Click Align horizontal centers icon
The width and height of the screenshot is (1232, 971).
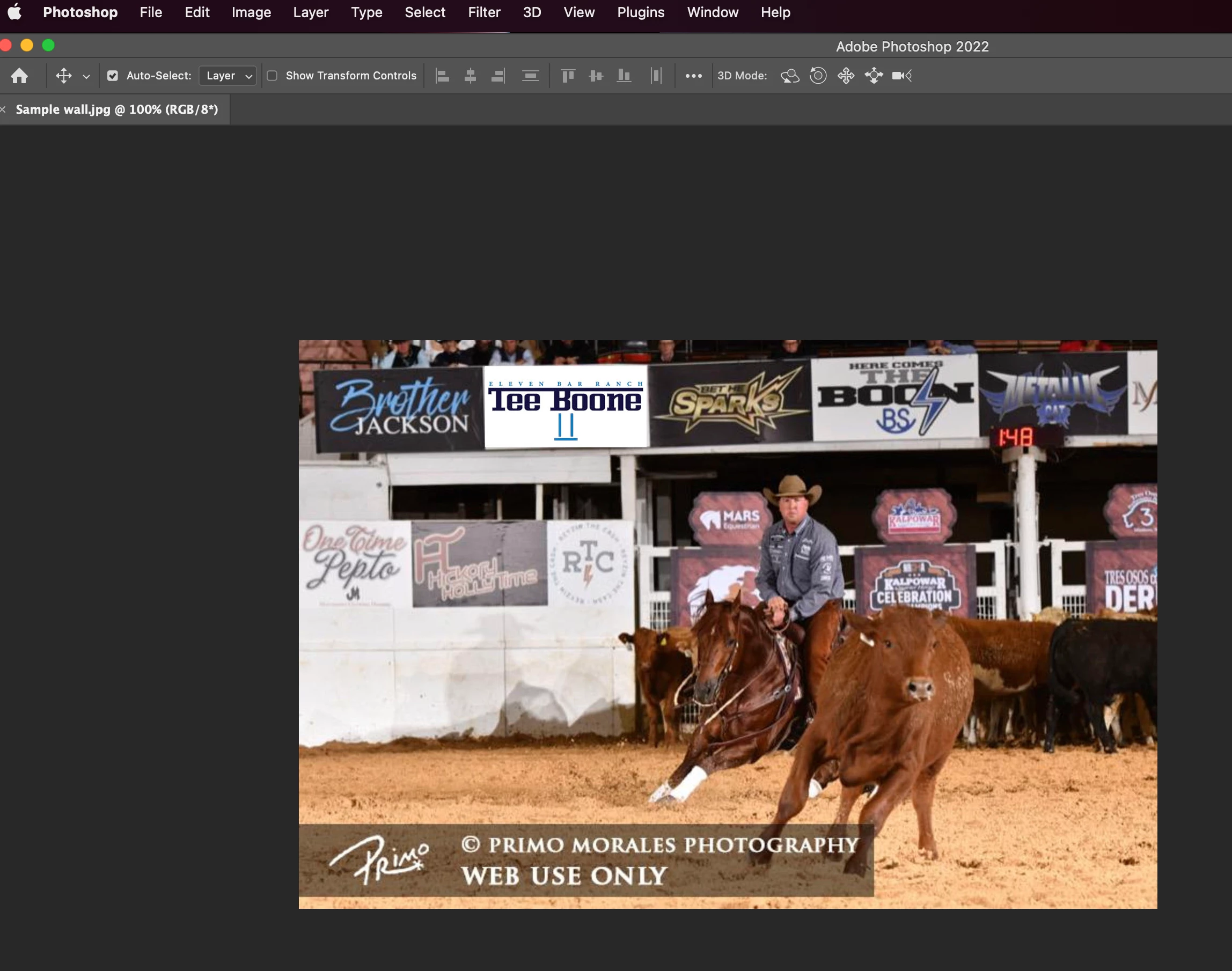pyautogui.click(x=470, y=76)
